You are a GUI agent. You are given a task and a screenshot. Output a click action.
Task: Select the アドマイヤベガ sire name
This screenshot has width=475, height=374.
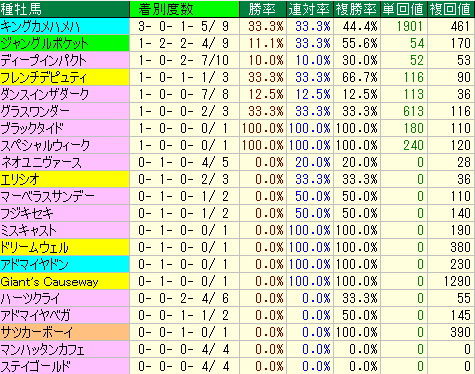coord(35,315)
